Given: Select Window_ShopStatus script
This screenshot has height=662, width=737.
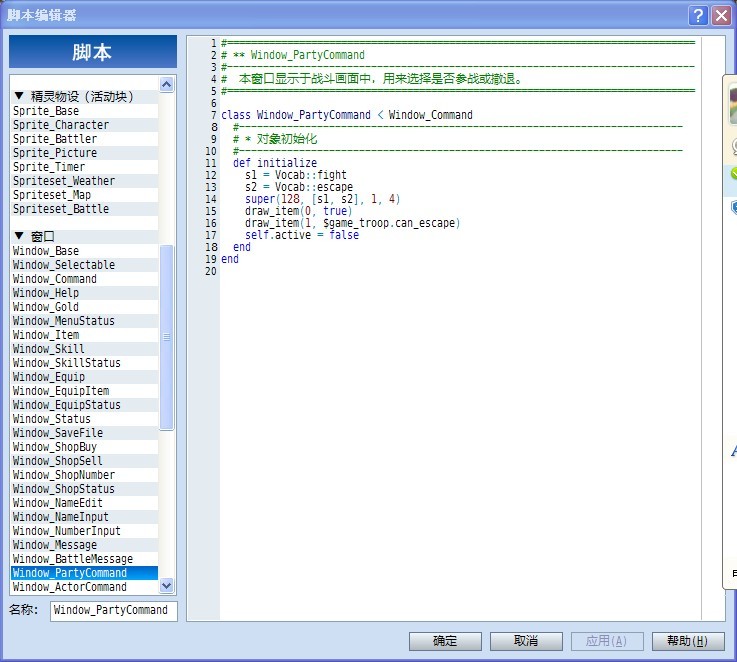Looking at the screenshot, I should click(x=85, y=489).
